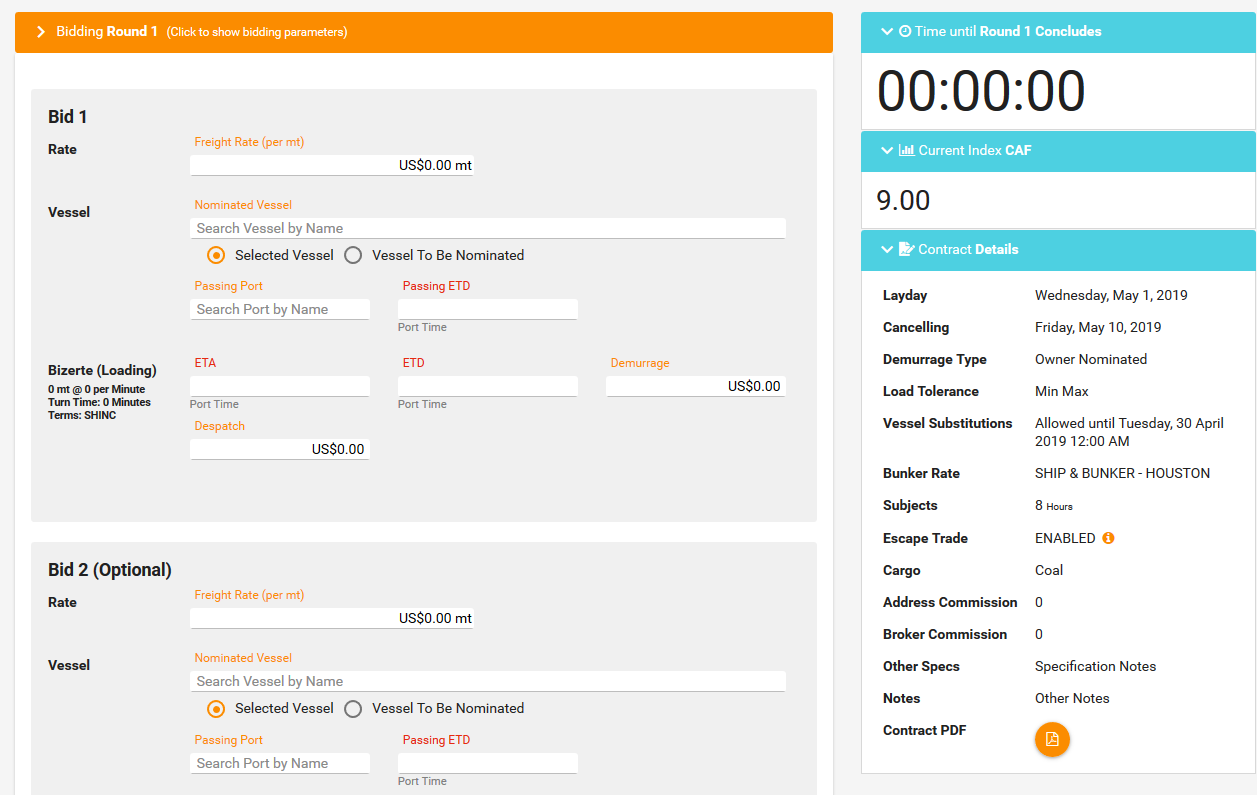The height and width of the screenshot is (795, 1257).
Task: Collapse the Time until Round 1 Concludes panel
Action: pyautogui.click(x=886, y=32)
